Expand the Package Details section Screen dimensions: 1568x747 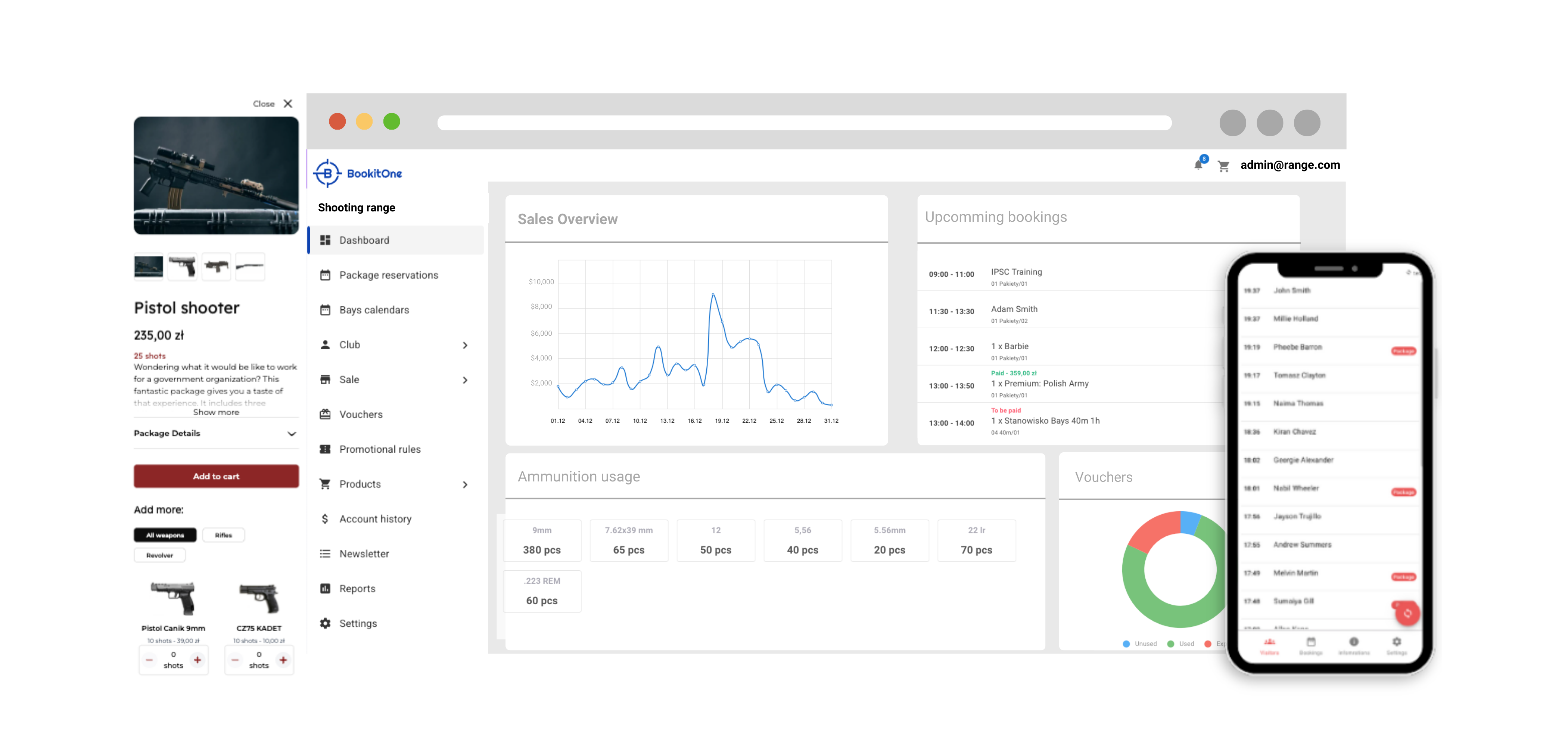click(x=292, y=434)
